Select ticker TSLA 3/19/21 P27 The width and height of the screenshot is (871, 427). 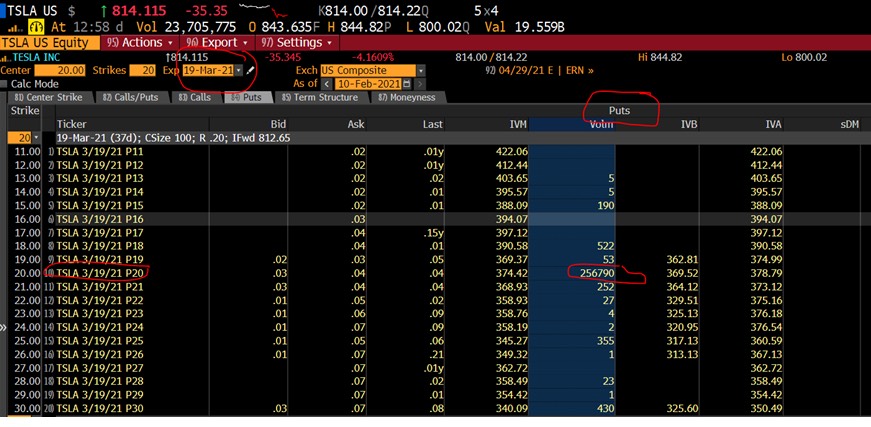(101, 368)
